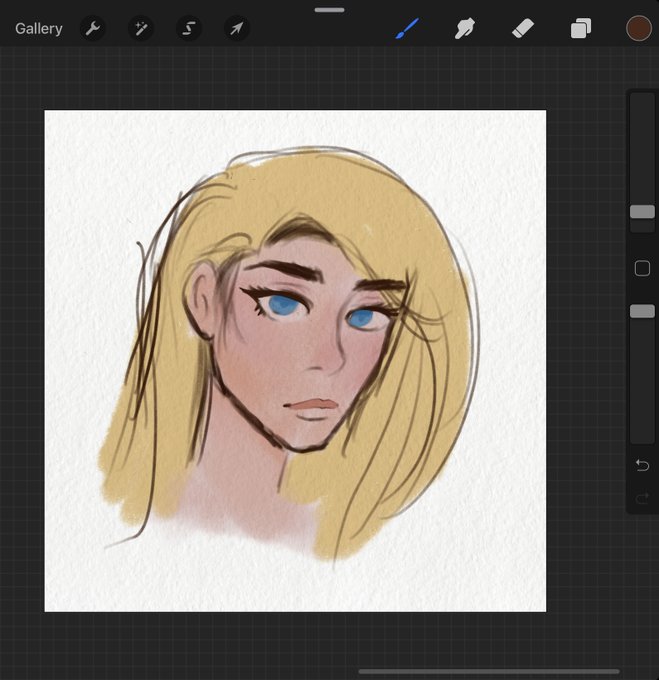
Task: Tap the top center grabber handle
Action: click(330, 10)
